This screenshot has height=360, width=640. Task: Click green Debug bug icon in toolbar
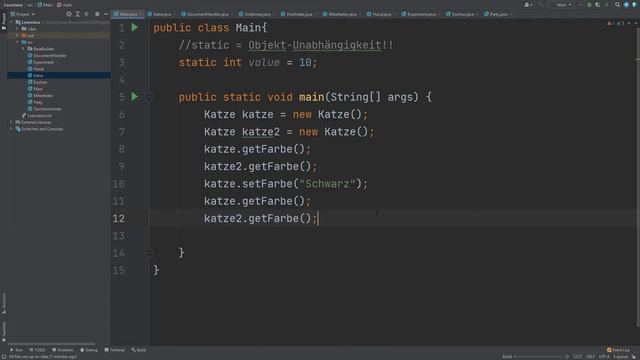589,5
